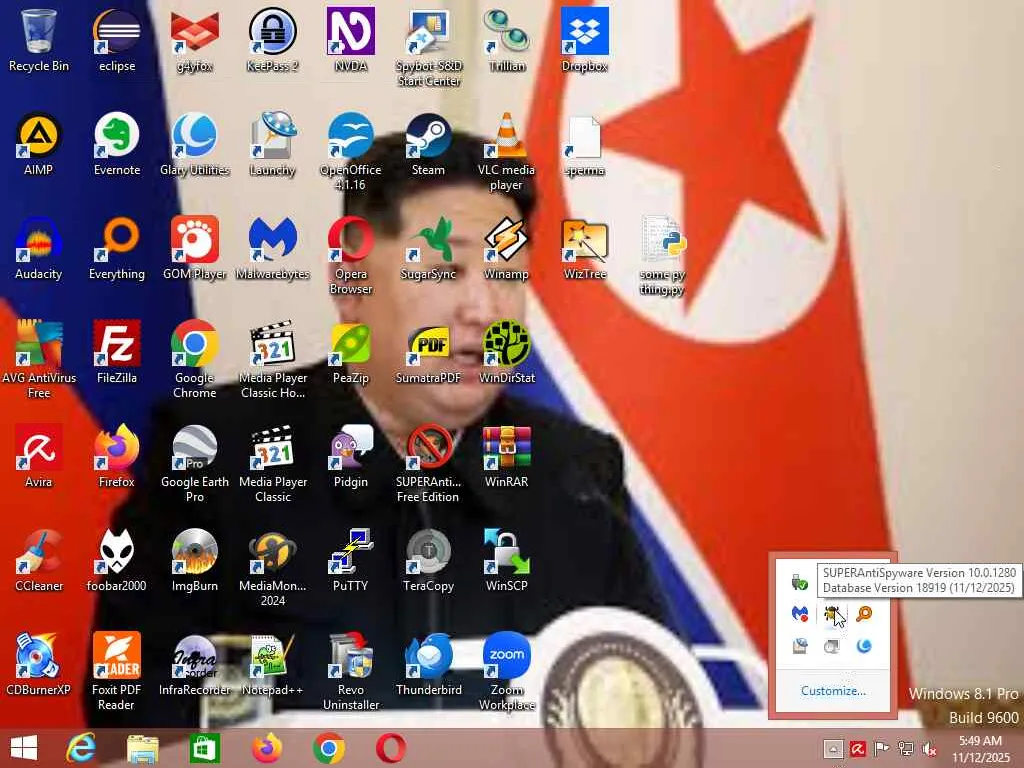Select the Audacity desktop icon
The width and height of the screenshot is (1024, 768).
[x=39, y=248]
